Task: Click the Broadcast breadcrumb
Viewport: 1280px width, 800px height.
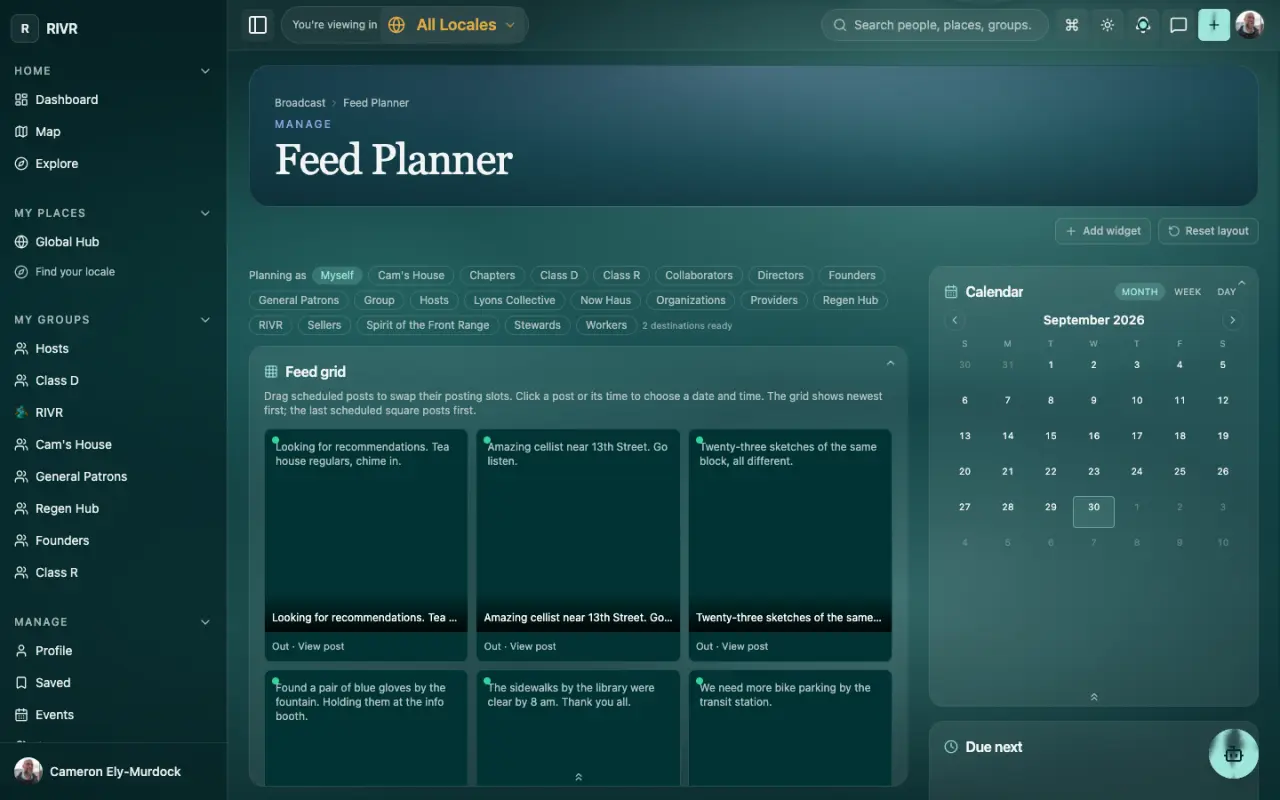Action: 300,103
